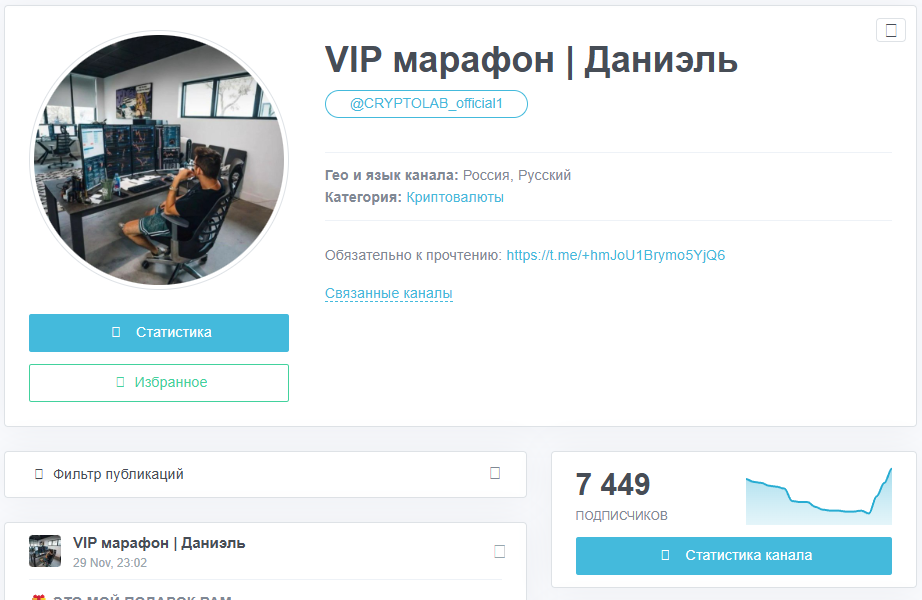
Task: Click the post timestamp 29 Nov, 23:02
Action: click(x=110, y=563)
